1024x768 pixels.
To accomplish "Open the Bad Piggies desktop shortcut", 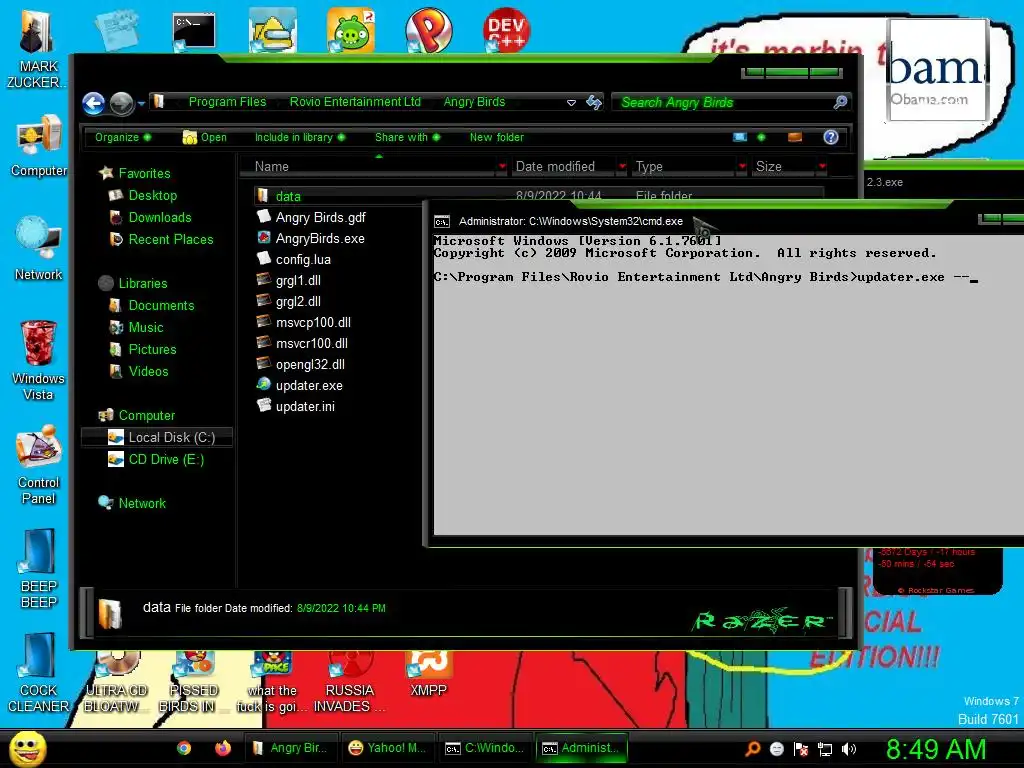I will click(x=351, y=30).
